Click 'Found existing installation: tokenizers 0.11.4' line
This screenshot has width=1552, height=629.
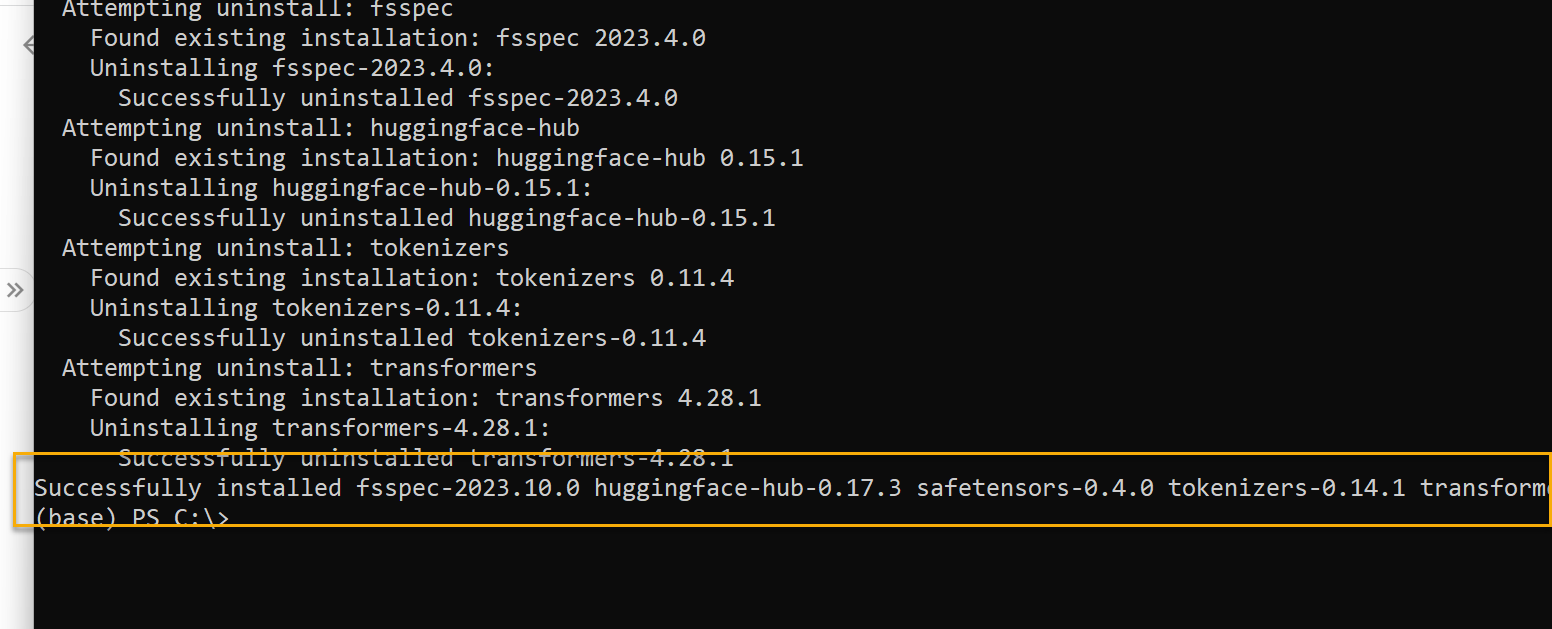pos(412,278)
